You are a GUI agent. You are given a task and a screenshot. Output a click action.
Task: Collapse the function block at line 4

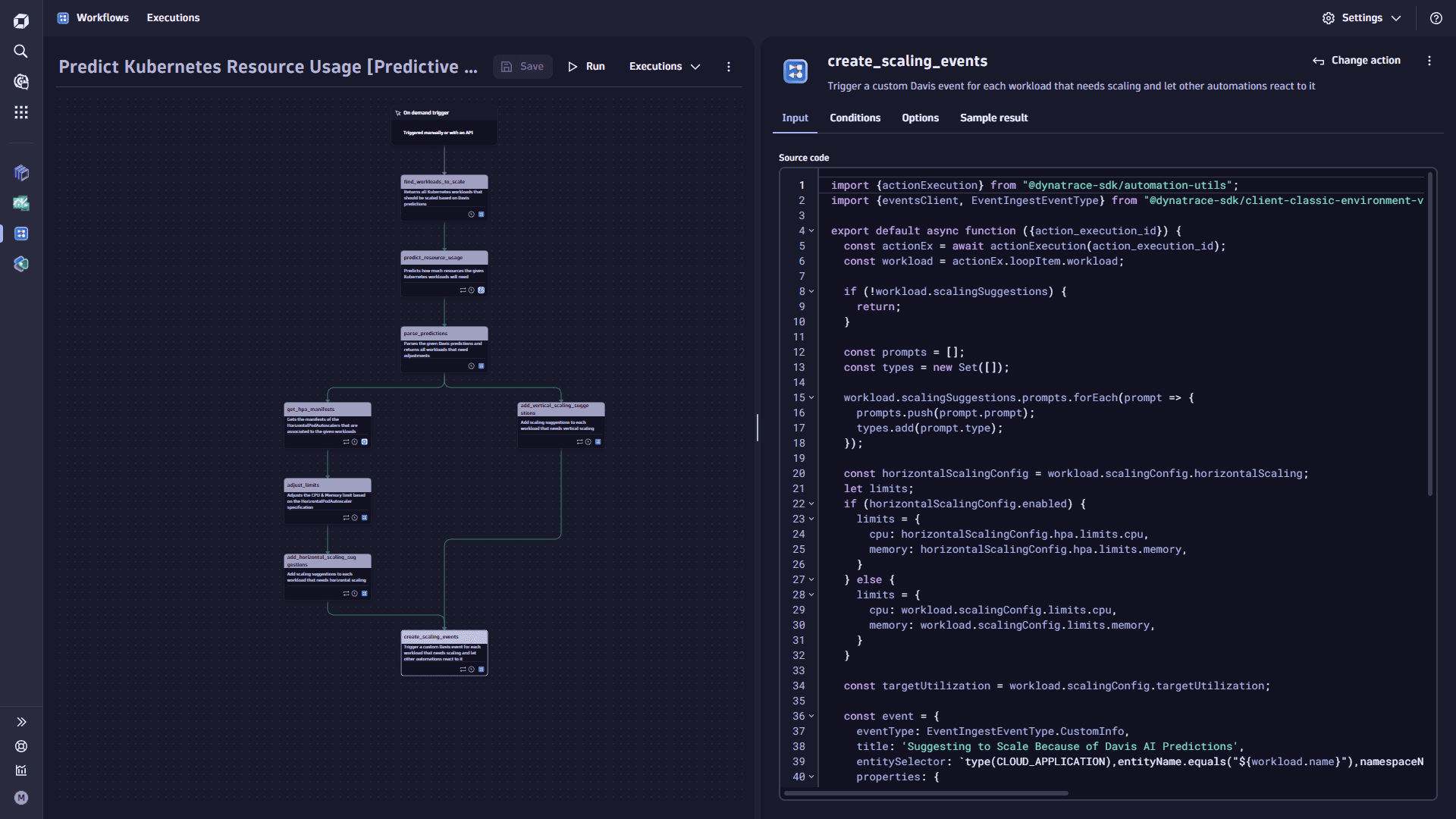tap(811, 231)
